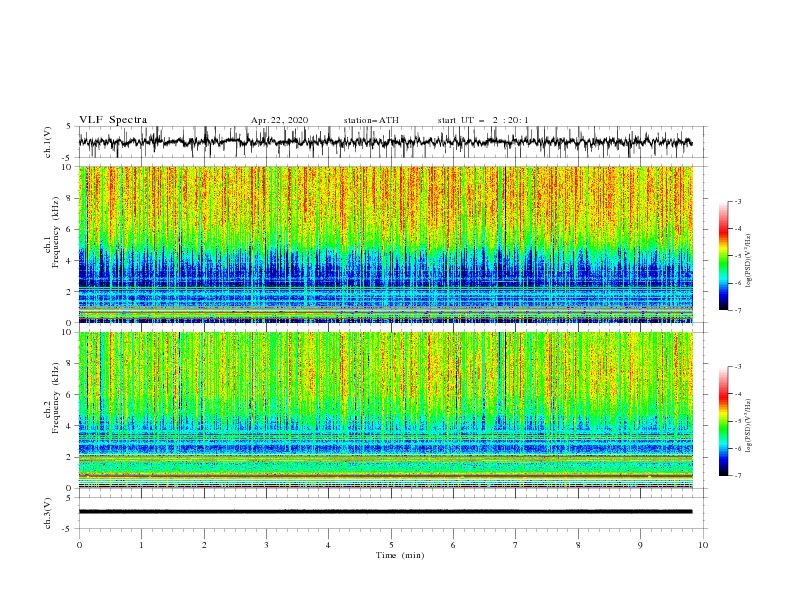Click the "station=ATH" header label
792x612 pixels.
(x=371, y=120)
